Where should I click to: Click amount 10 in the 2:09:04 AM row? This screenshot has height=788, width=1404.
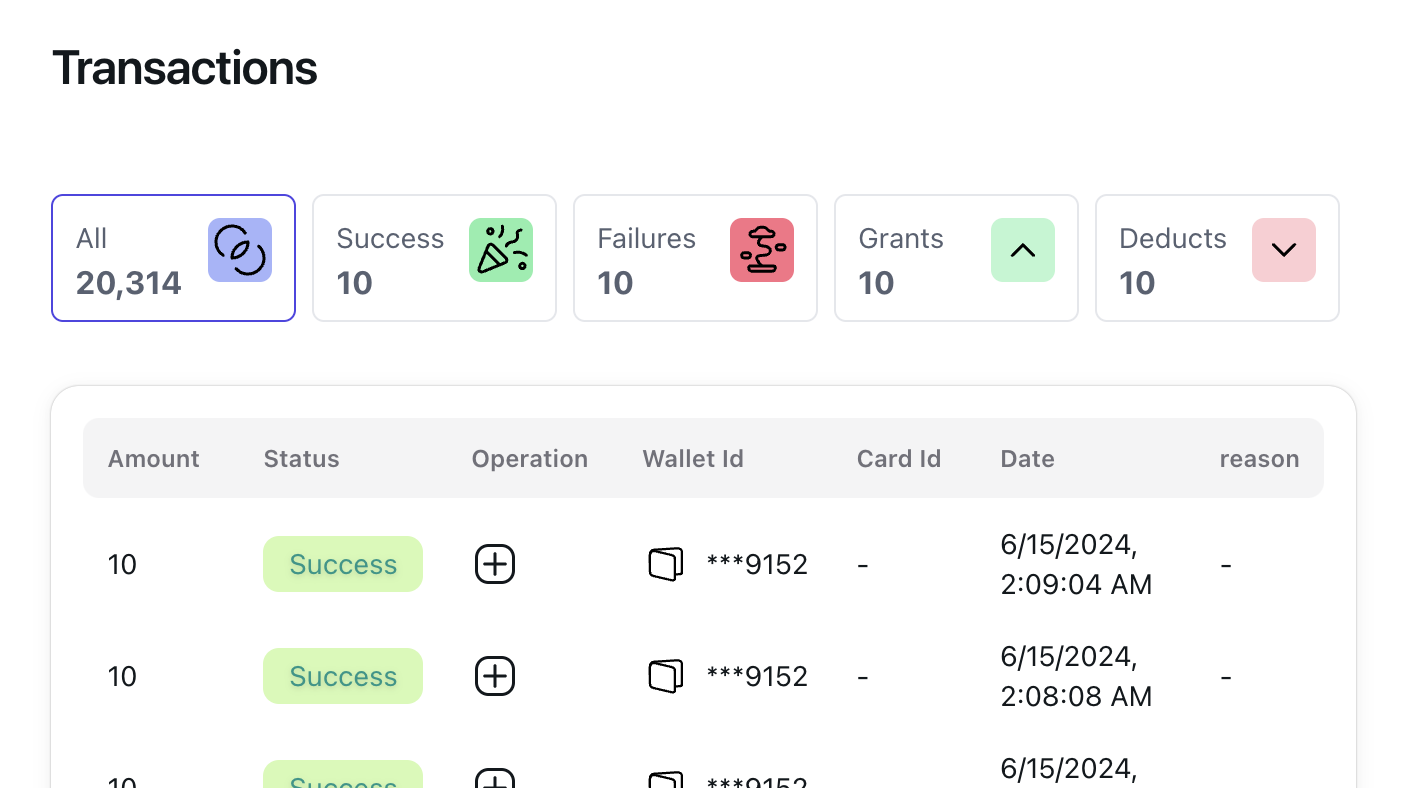pyautogui.click(x=122, y=565)
